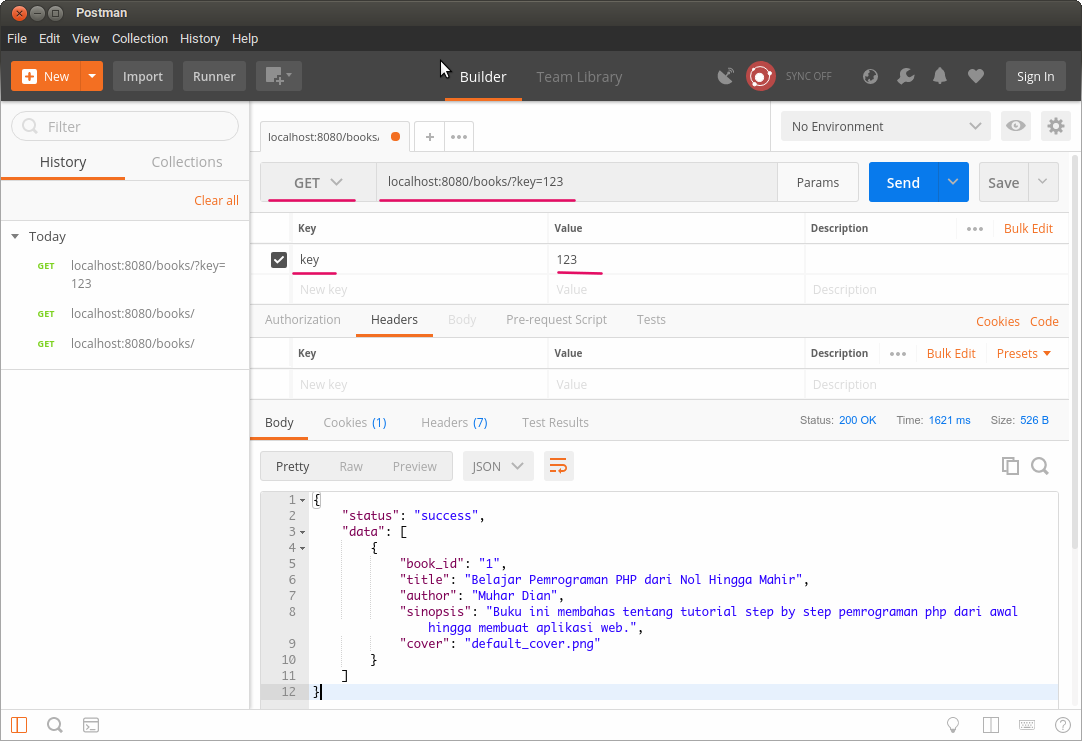Click the notifications bell icon
Image resolution: width=1082 pixels, height=741 pixels.
pyautogui.click(x=940, y=76)
